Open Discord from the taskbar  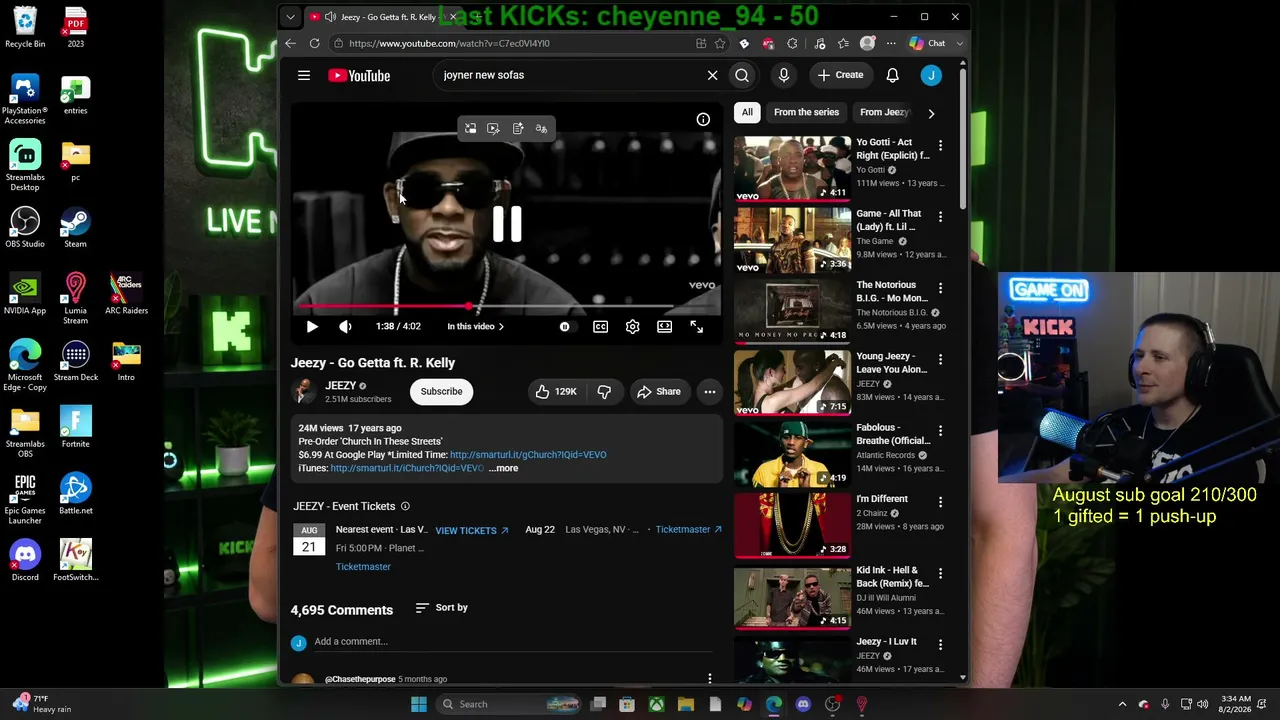click(803, 704)
